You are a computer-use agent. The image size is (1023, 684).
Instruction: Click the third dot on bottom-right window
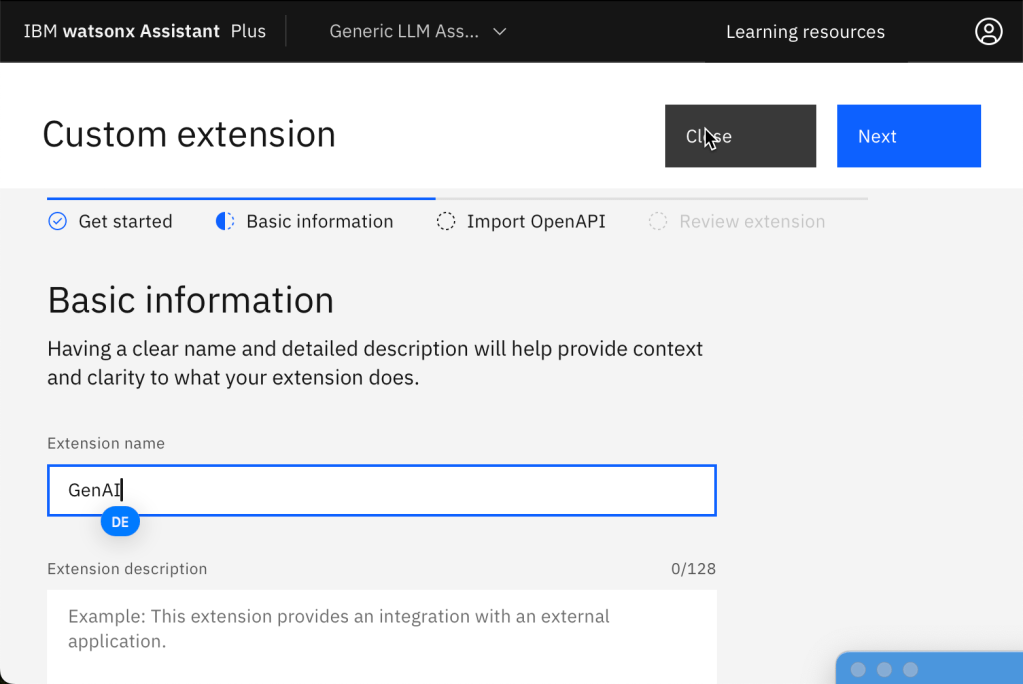pos(910,669)
